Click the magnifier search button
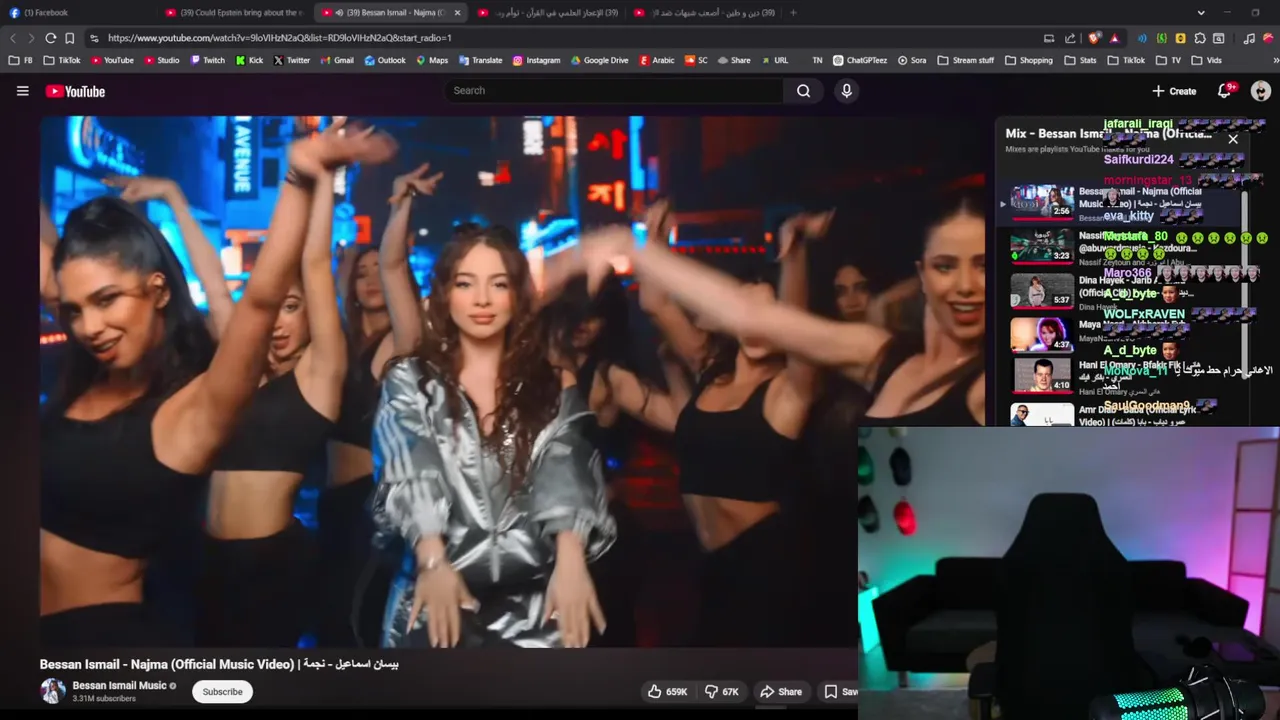This screenshot has height=720, width=1280. click(803, 91)
